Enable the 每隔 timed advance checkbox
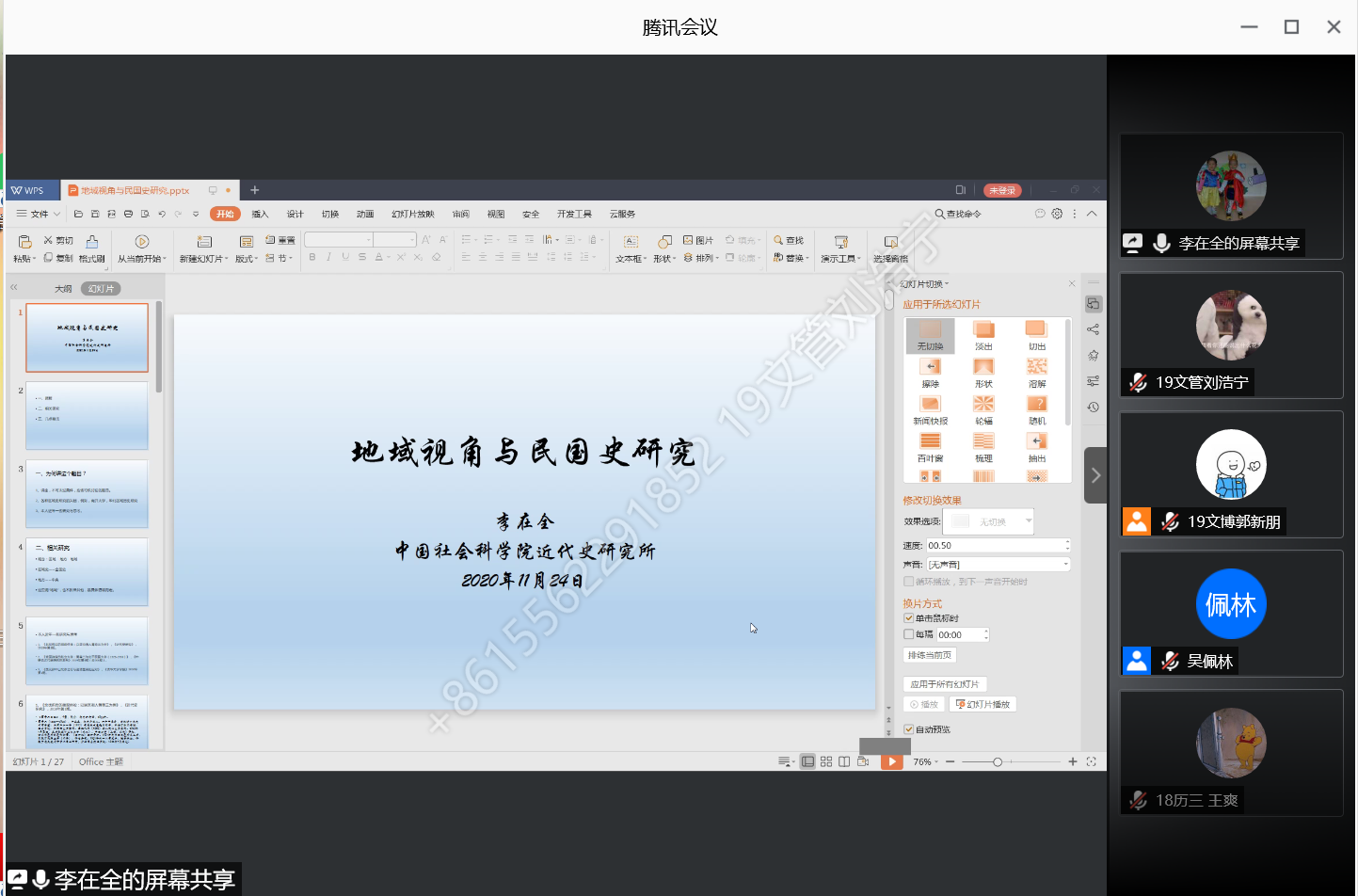This screenshot has height=896, width=1358. pyautogui.click(x=909, y=634)
